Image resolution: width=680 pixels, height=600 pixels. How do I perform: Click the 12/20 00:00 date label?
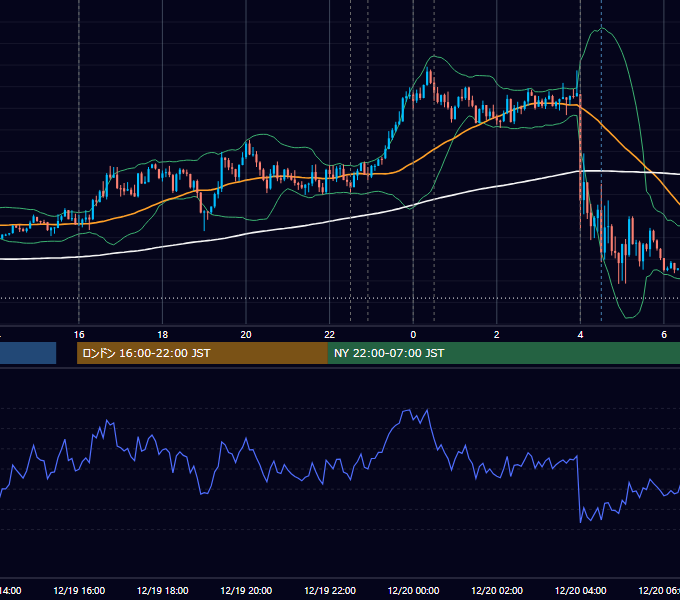coord(413,590)
